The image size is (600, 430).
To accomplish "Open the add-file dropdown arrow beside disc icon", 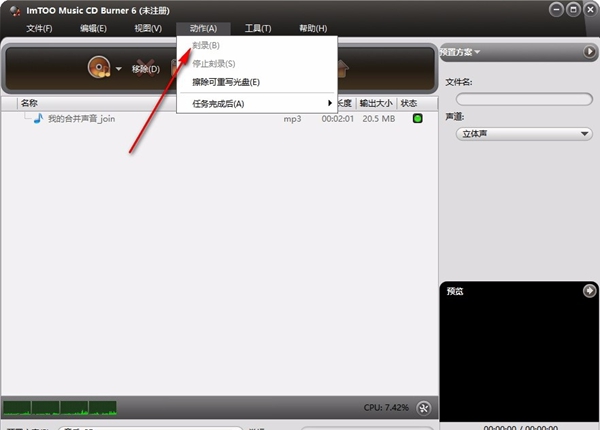I will (119, 69).
